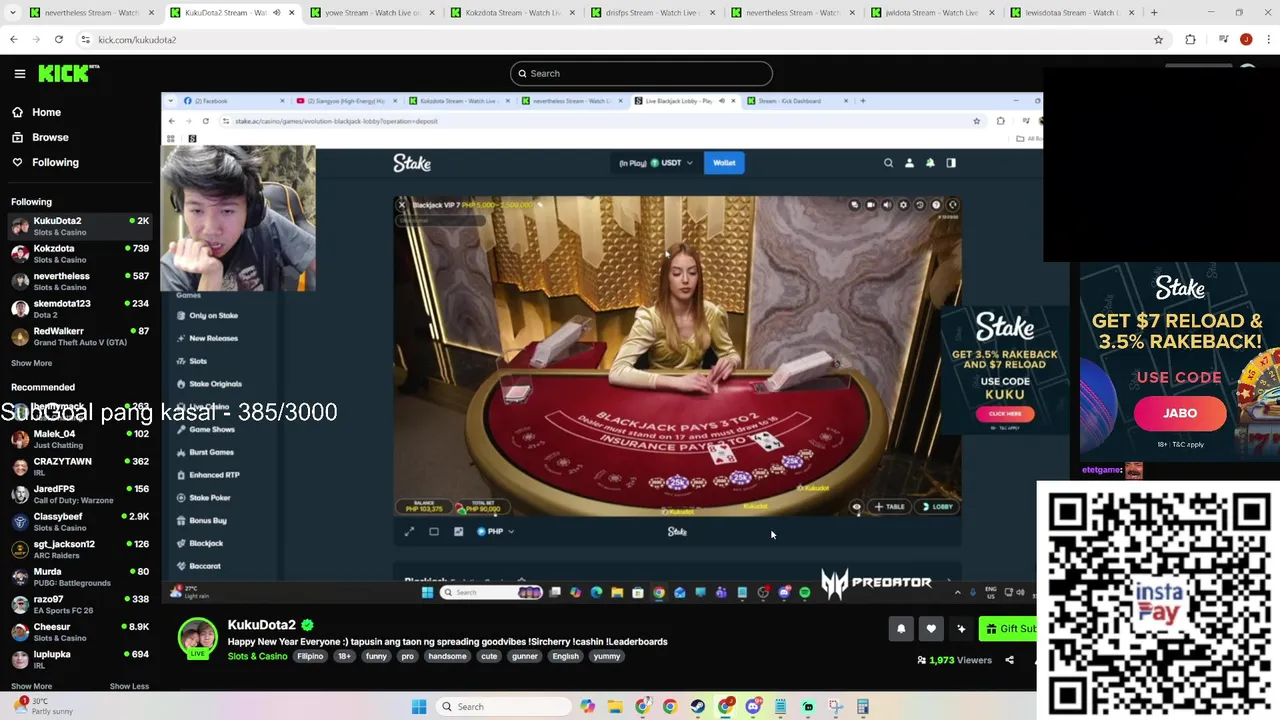Share the KukuDota2 stream
The image size is (1280, 720).
[x=1009, y=660]
